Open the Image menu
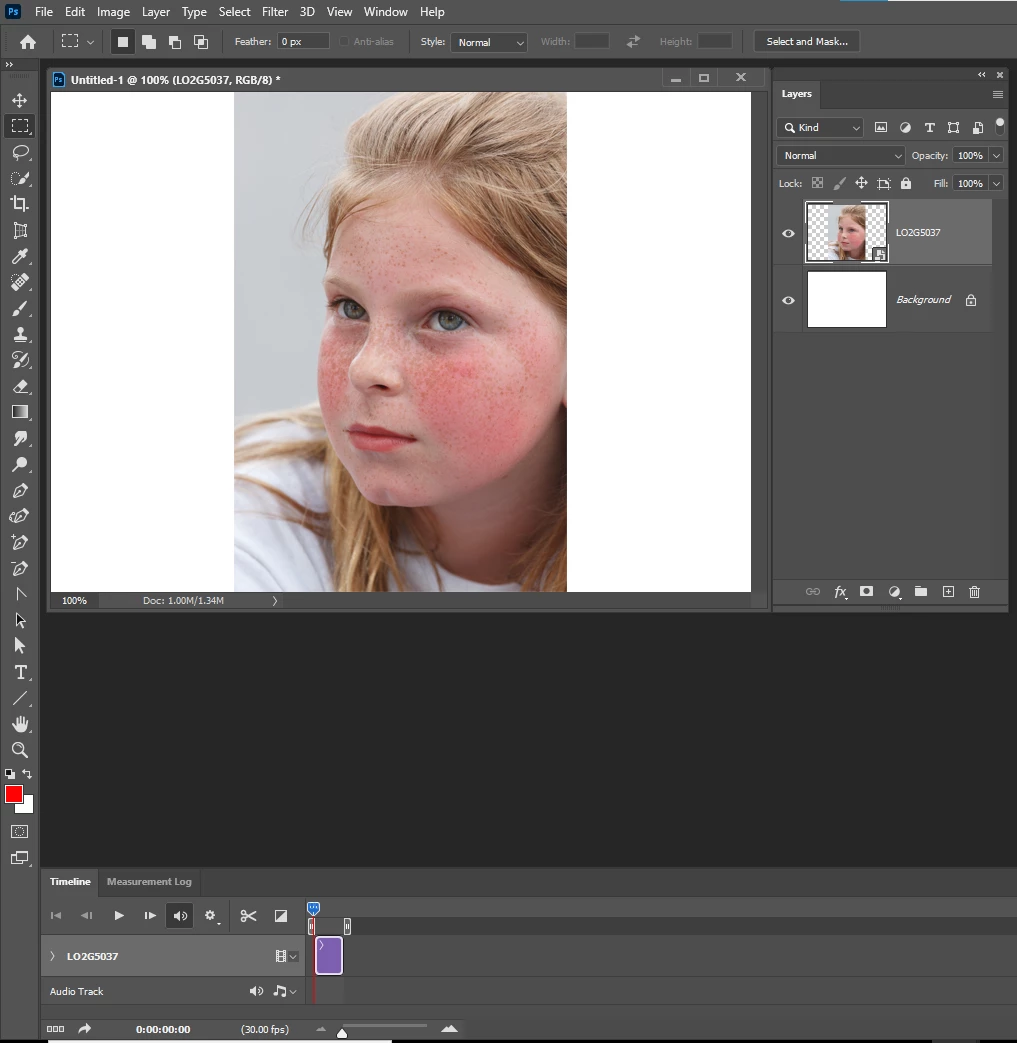 (x=113, y=12)
